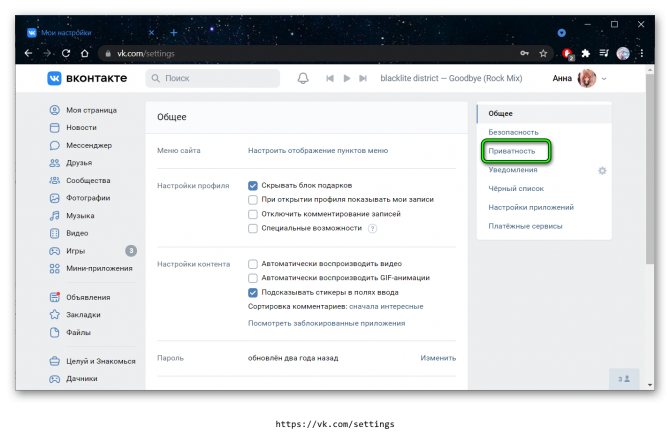
Task: Open the media control icon in toolbar
Action: click(x=604, y=53)
